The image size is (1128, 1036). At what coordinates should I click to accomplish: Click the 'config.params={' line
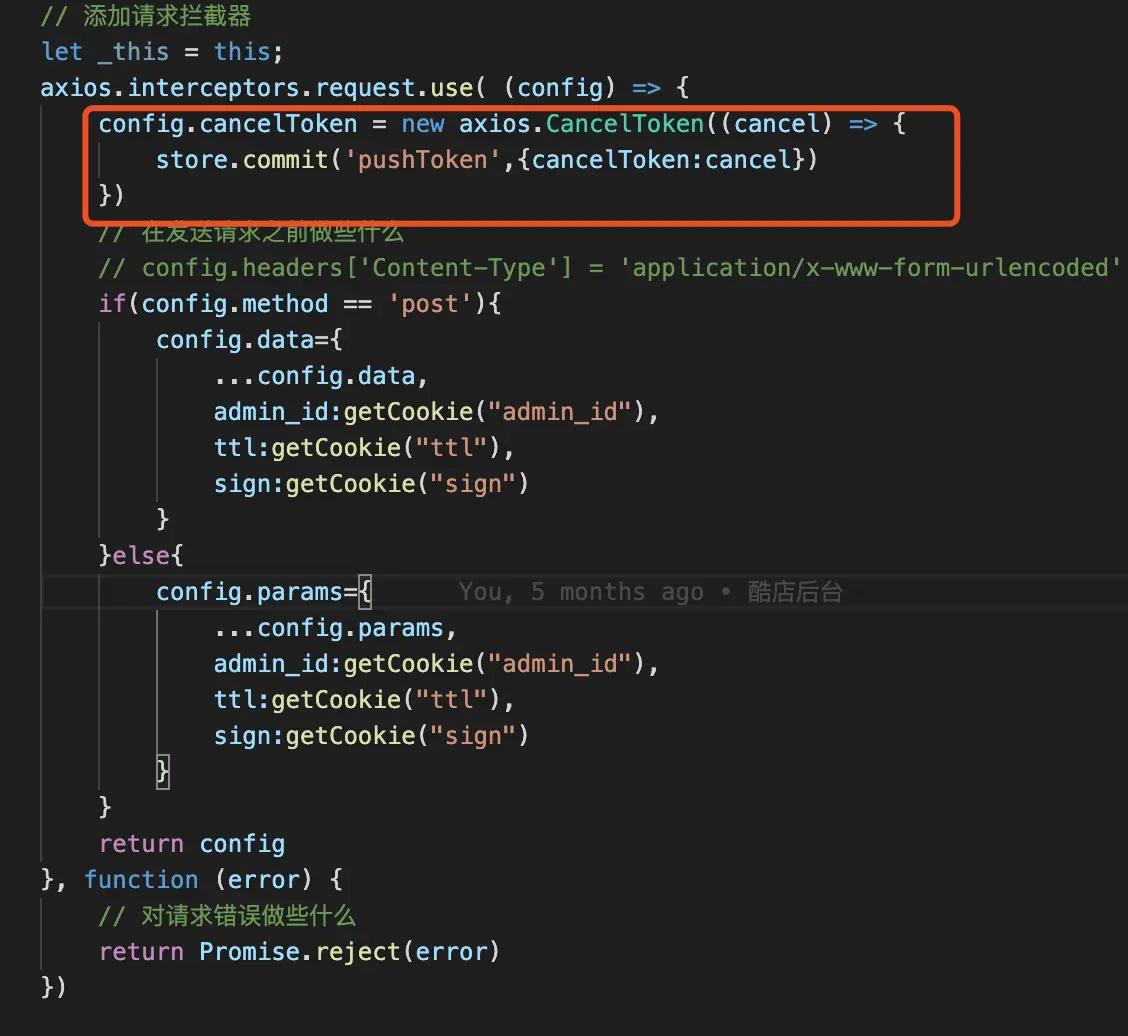click(264, 591)
